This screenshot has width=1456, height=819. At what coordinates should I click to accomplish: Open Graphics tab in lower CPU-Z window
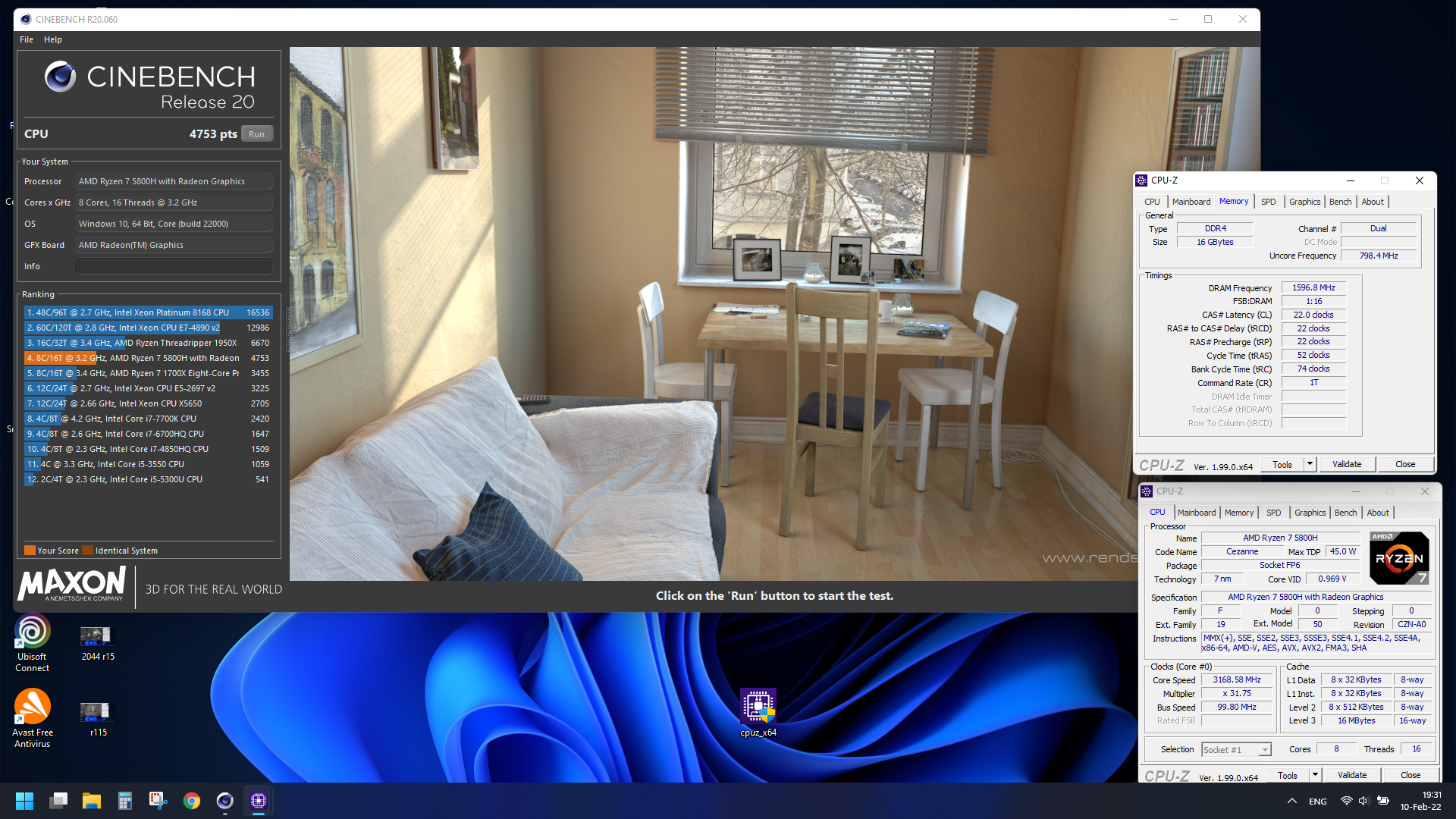(x=1310, y=513)
